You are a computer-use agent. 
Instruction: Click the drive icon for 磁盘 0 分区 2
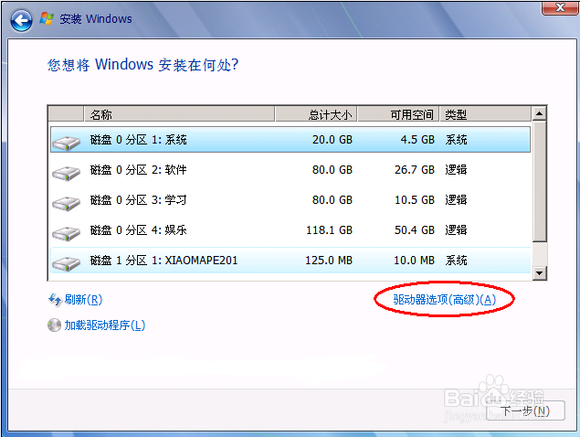[x=66, y=173]
